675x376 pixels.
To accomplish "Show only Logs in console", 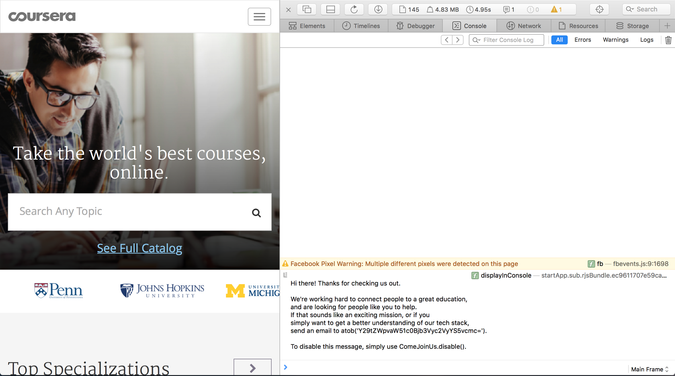I will pyautogui.click(x=646, y=40).
